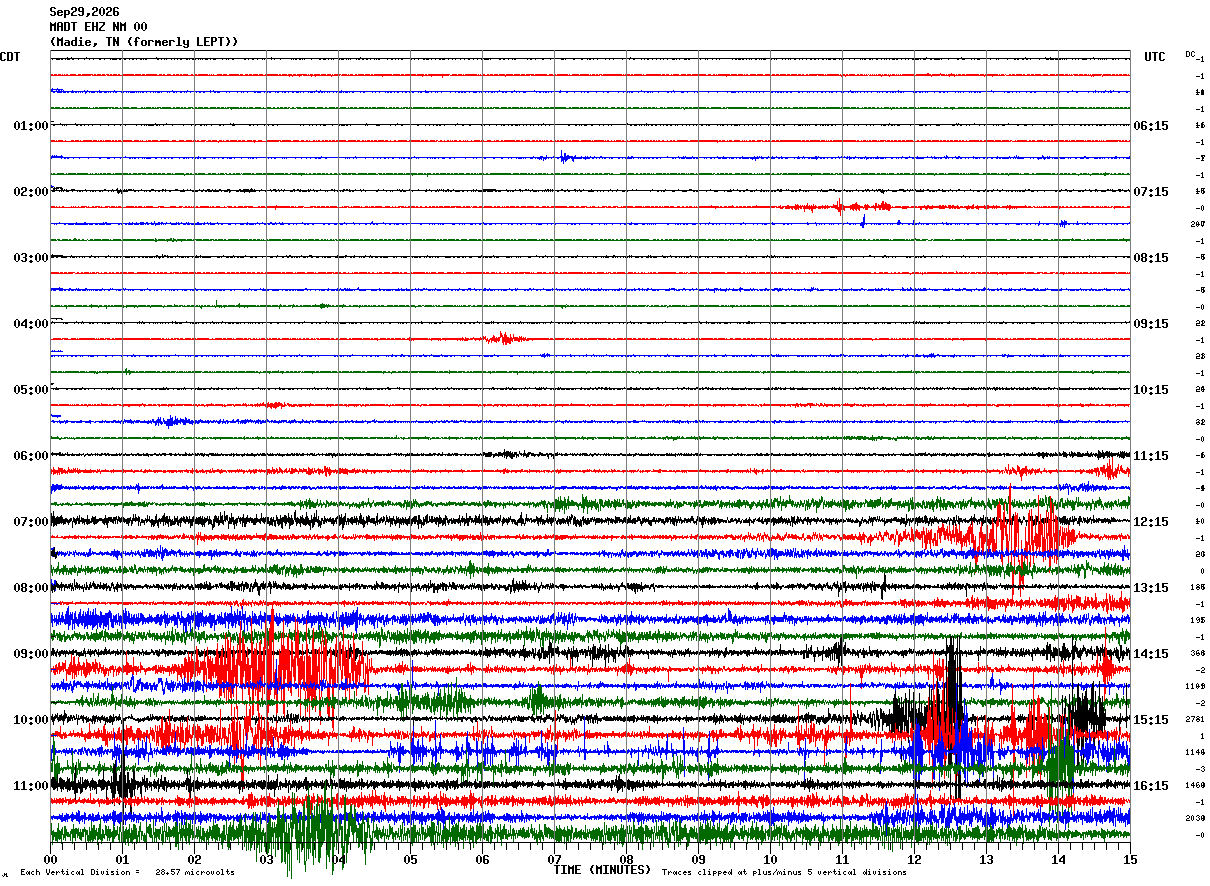Click the DC offset column header
This screenshot has width=1210, height=886.
[1190, 54]
